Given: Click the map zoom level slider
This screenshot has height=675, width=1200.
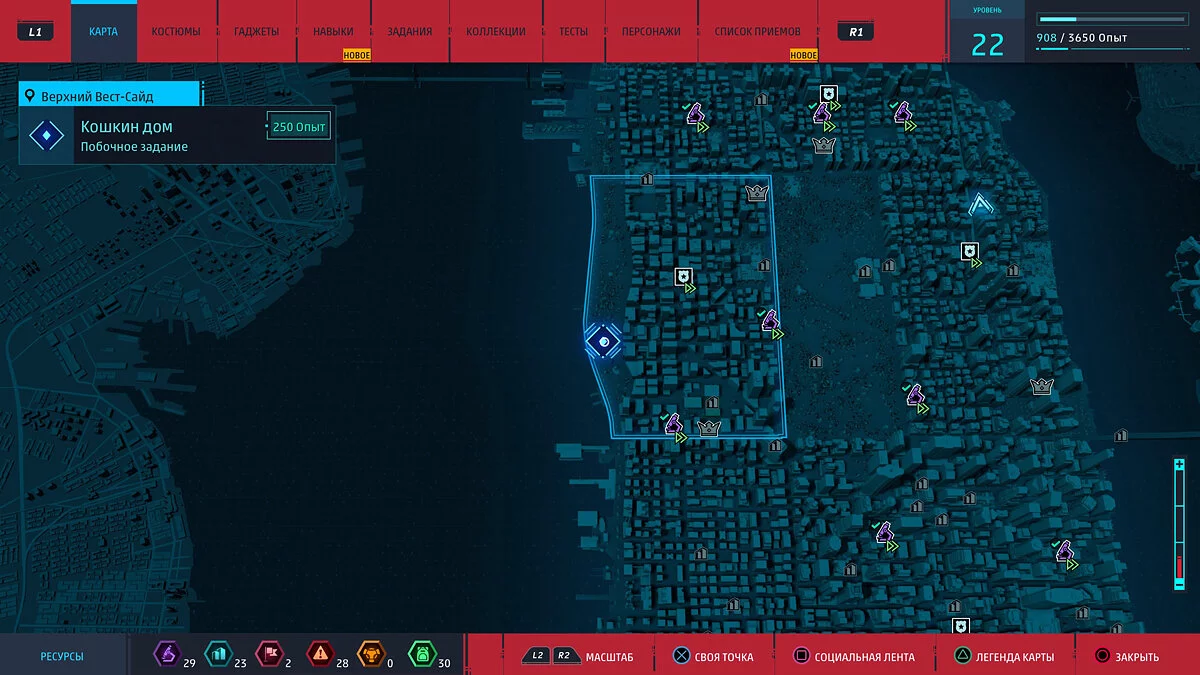Looking at the screenshot, I should [x=1180, y=526].
